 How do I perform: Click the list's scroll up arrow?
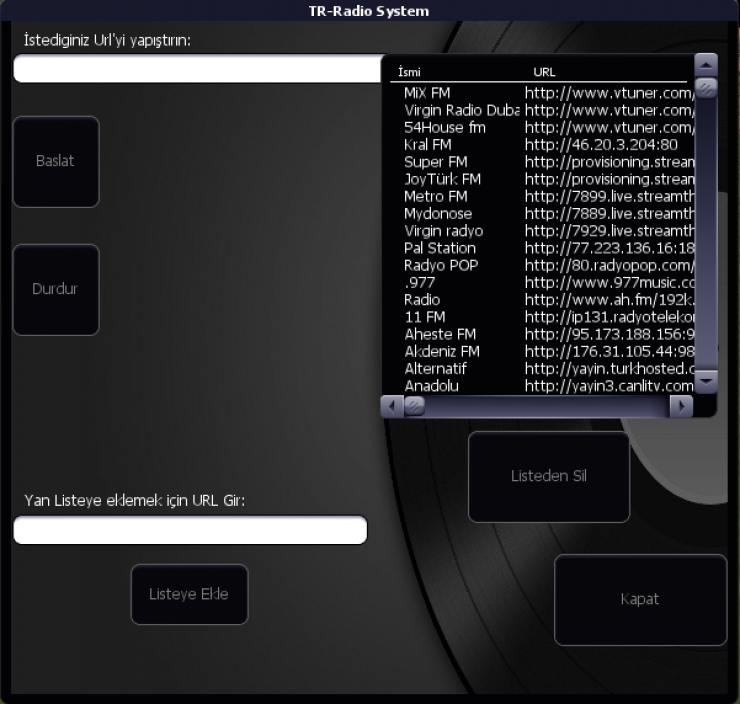click(x=706, y=65)
